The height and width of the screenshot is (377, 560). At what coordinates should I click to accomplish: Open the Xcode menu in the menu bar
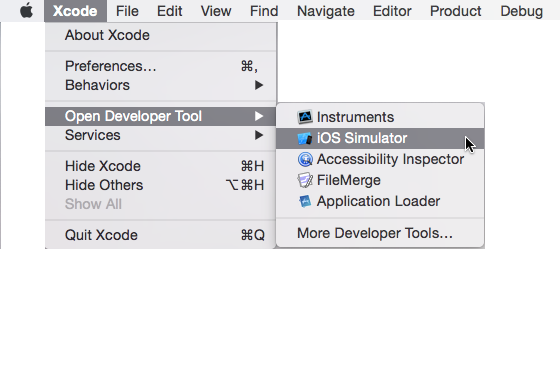pyautogui.click(x=75, y=11)
